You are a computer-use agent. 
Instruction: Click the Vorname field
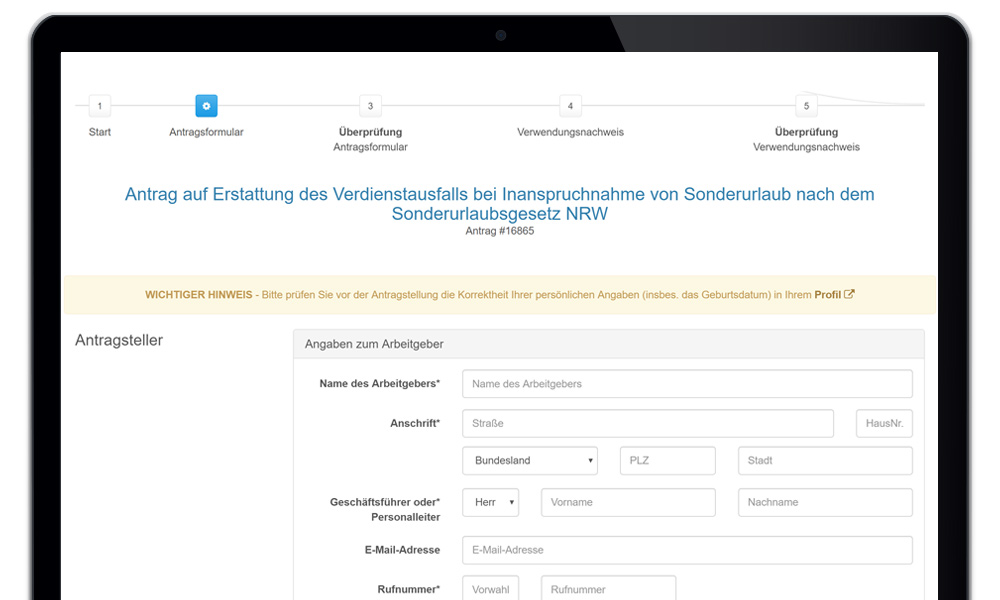pyautogui.click(x=628, y=502)
